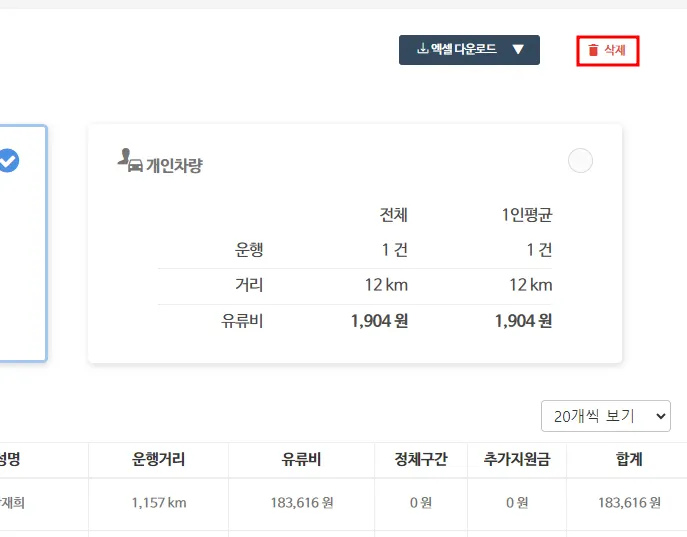Viewport: 687px width, 537px height.
Task: Open the dropdown arrow on 엑셀 다운로드
Action: [518, 49]
